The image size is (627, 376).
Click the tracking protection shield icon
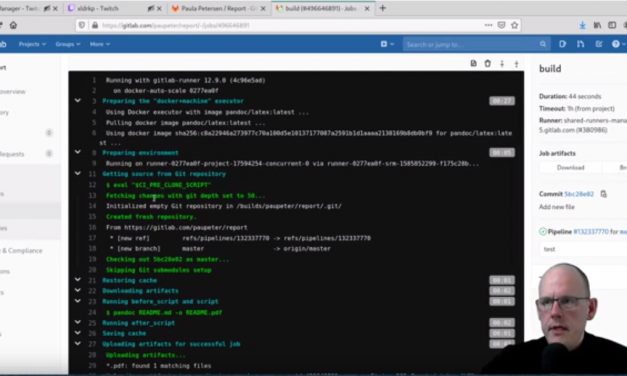pos(82,25)
